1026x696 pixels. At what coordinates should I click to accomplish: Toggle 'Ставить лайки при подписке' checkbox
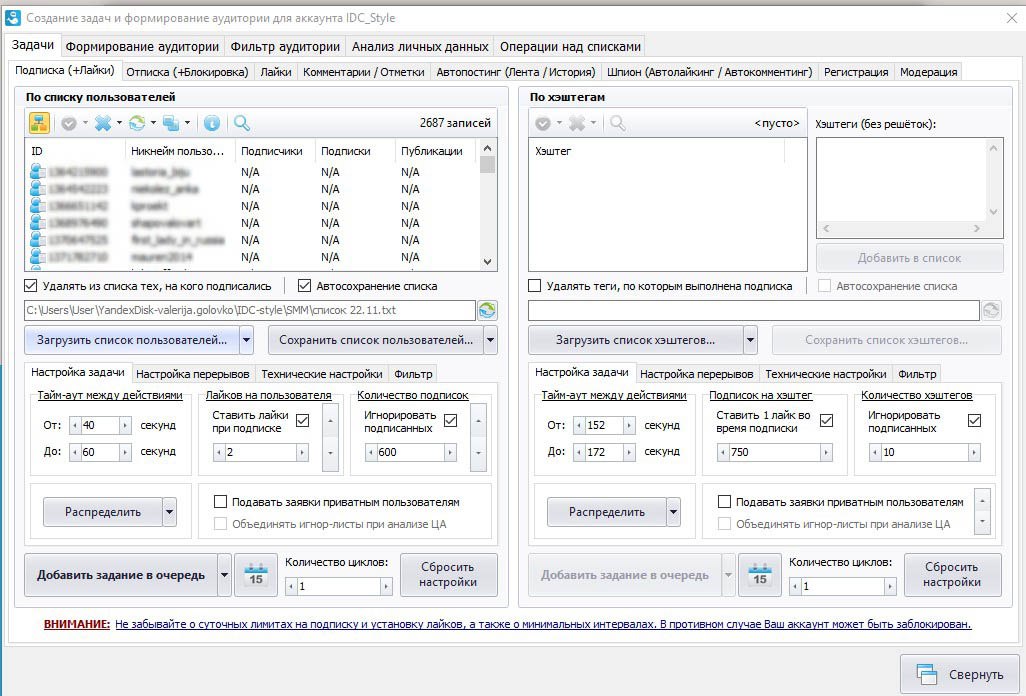click(x=302, y=421)
